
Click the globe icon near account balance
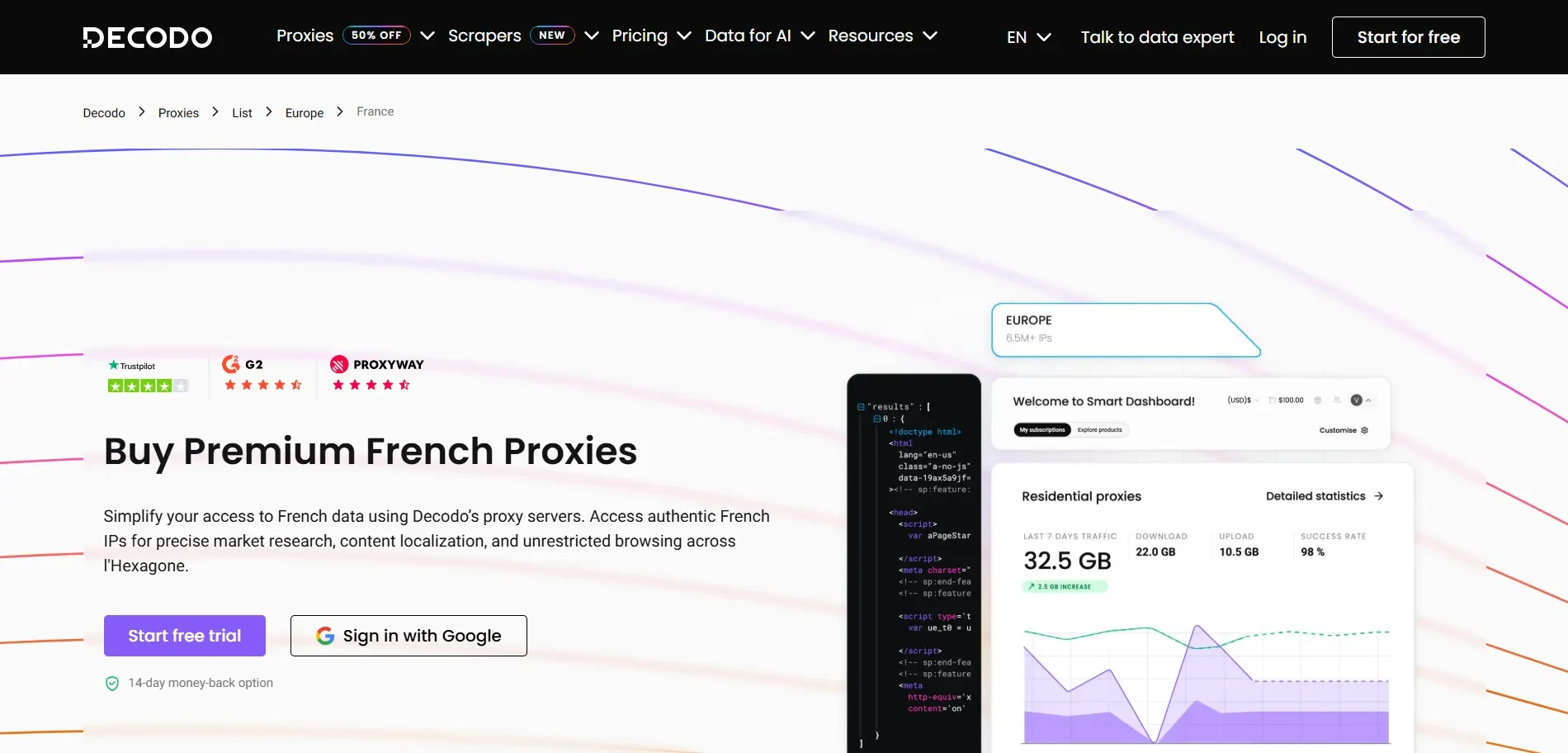click(1318, 400)
